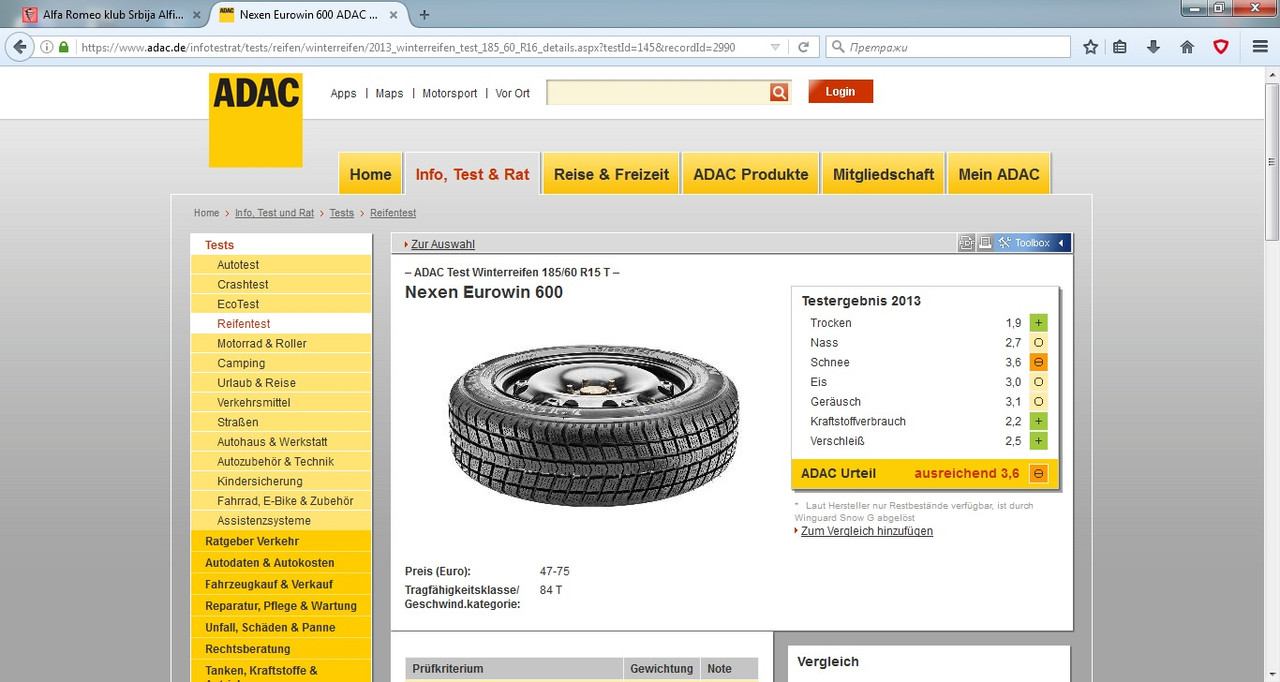Screen dimensions: 1280x682
Task: Open Autotest in the sidebar
Action: pos(281,265)
